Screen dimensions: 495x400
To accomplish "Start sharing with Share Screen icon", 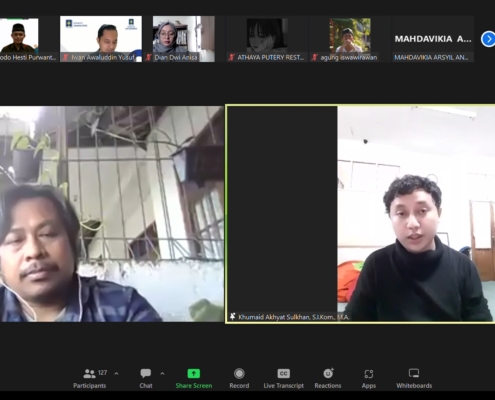I will point(194,373).
